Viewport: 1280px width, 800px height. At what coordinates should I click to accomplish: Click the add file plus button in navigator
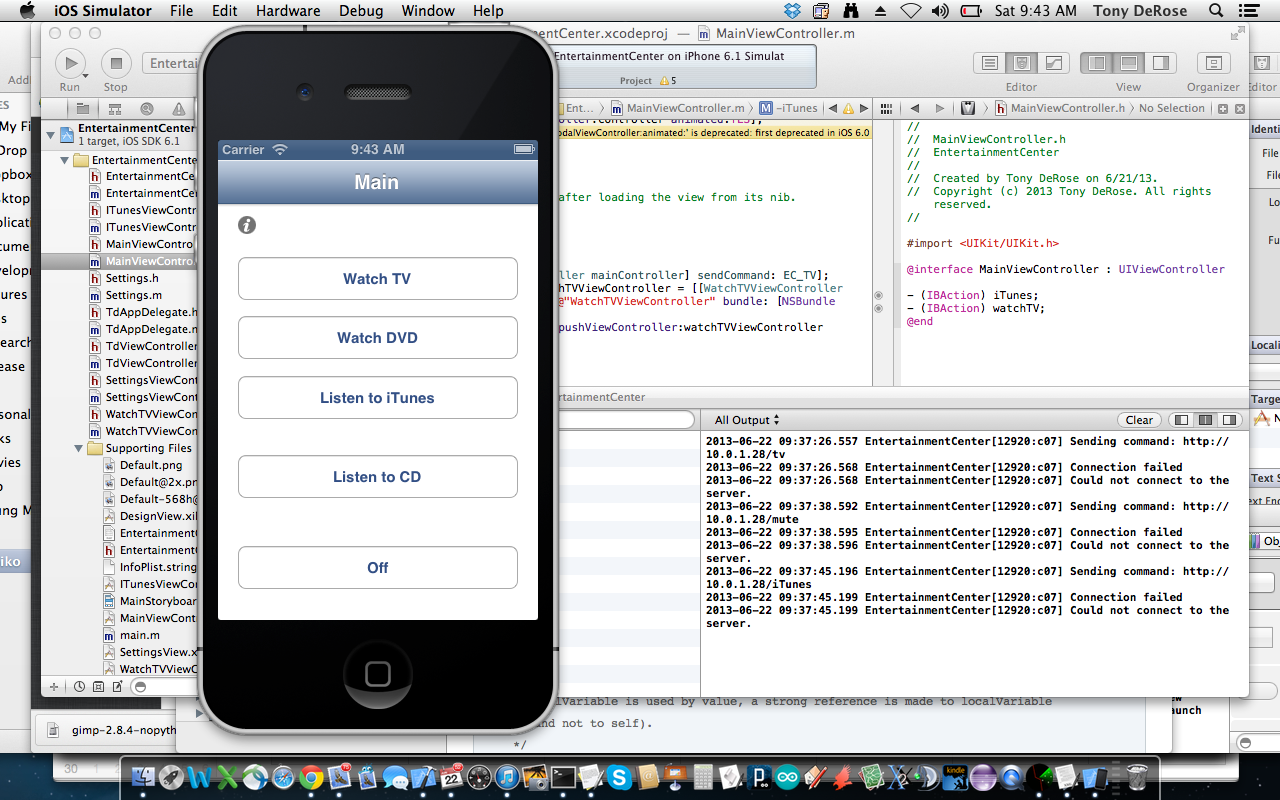pyautogui.click(x=53, y=686)
